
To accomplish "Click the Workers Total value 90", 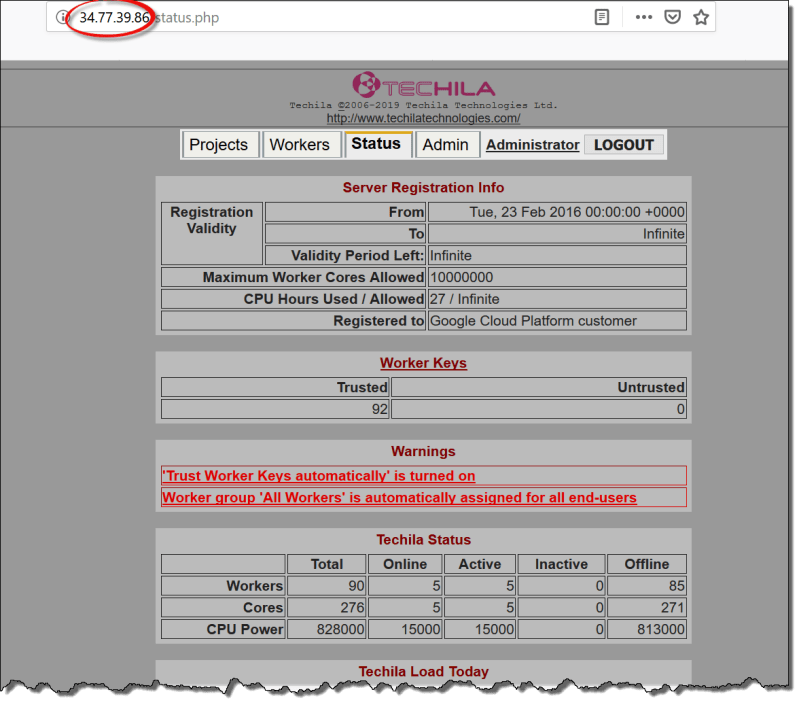I will pos(356,586).
